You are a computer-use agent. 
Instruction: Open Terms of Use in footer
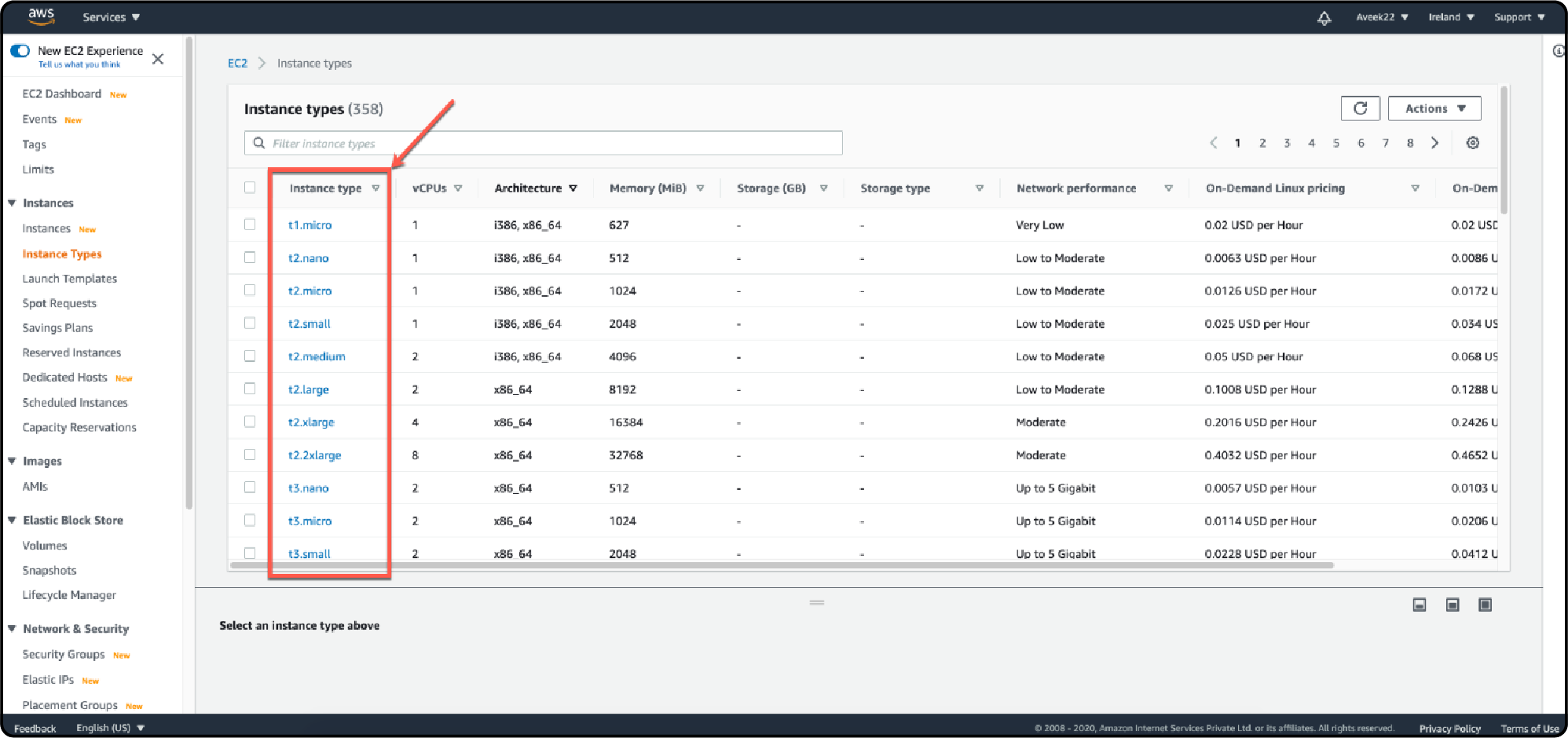[1530, 729]
